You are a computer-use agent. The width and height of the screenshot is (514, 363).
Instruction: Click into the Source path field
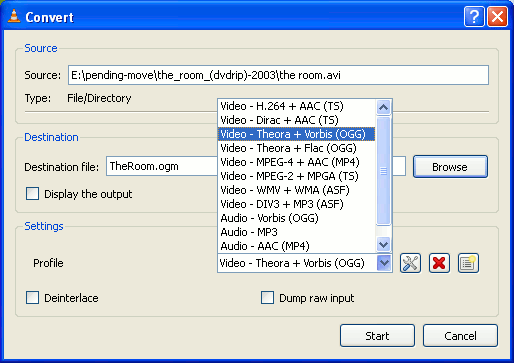278,75
